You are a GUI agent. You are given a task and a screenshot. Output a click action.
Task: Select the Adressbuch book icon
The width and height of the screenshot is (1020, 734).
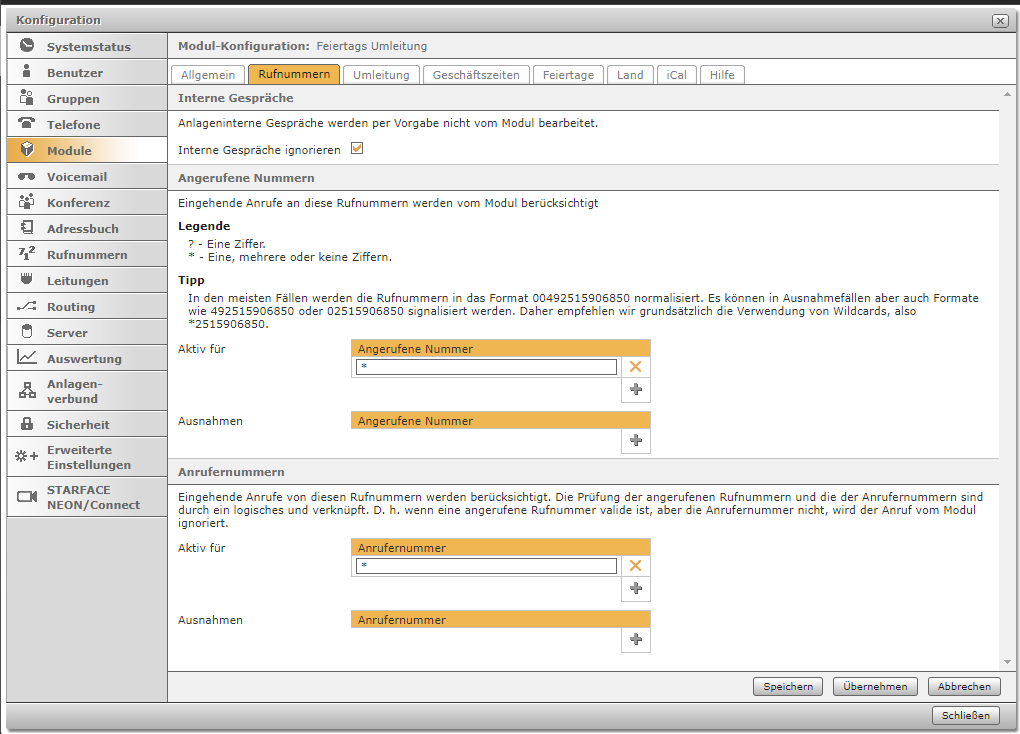pos(27,228)
